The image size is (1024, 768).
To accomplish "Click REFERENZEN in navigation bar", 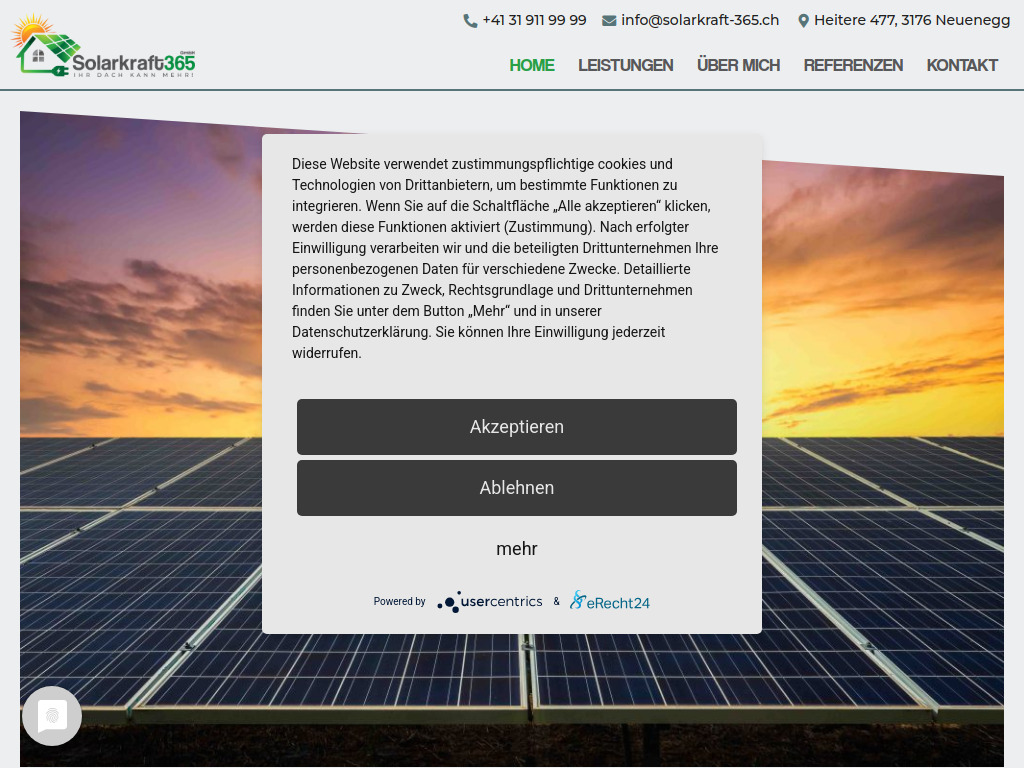I will (853, 65).
